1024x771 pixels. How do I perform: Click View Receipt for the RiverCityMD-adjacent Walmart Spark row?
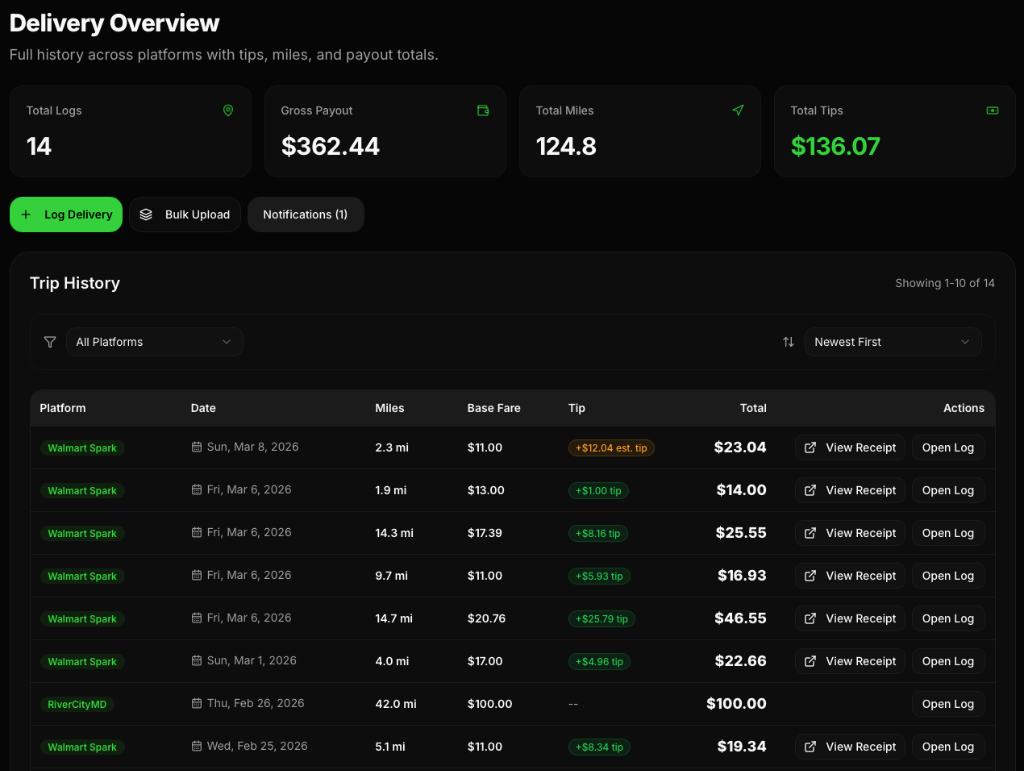tap(860, 746)
